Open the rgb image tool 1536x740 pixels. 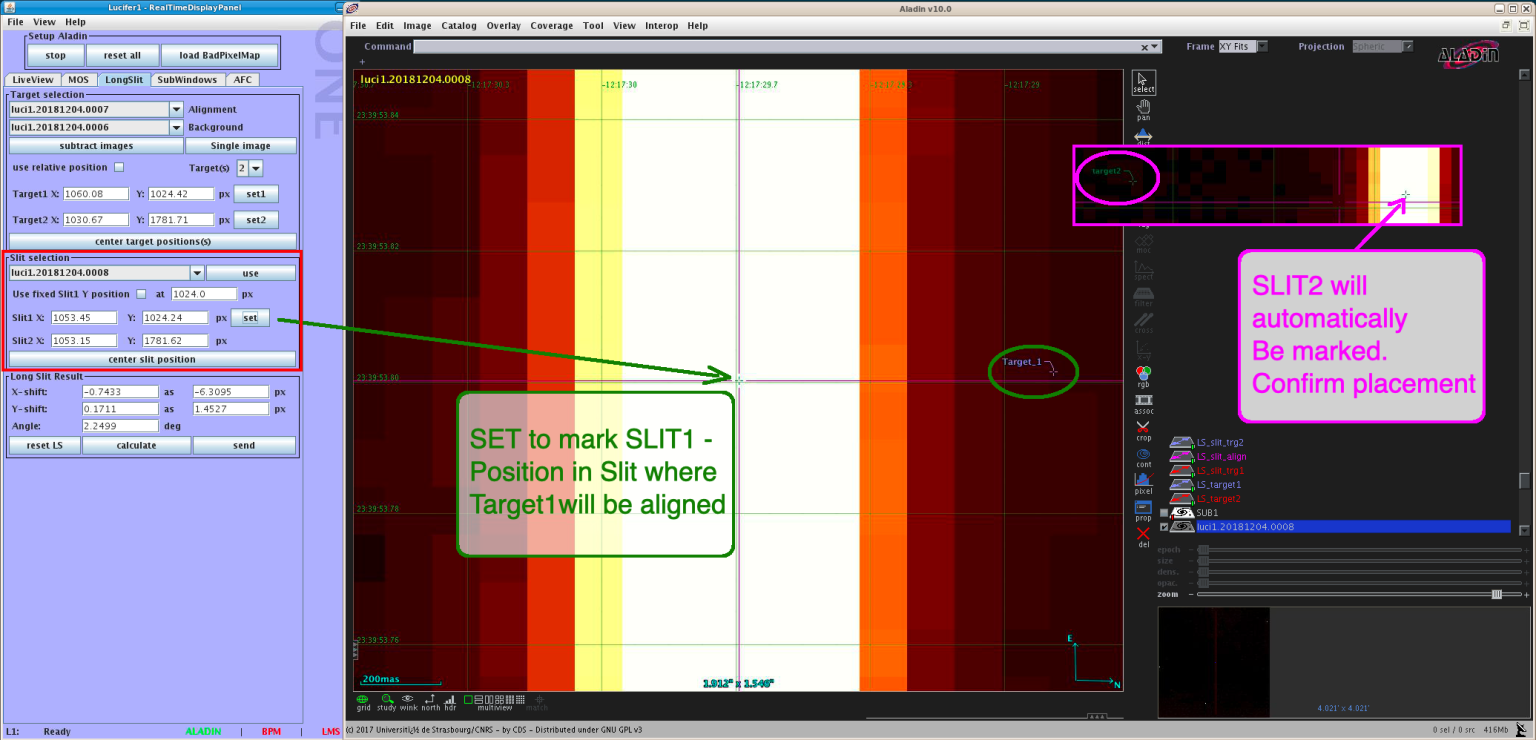(1143, 376)
